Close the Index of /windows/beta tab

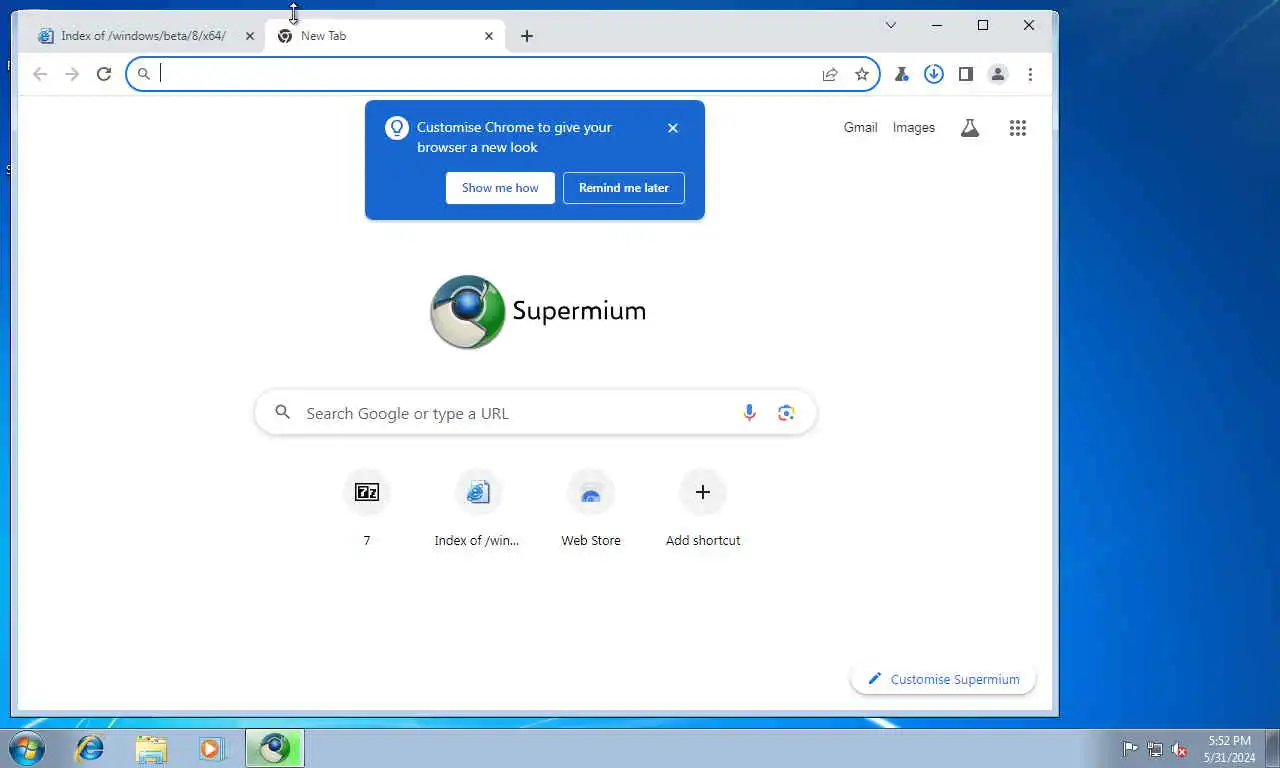click(250, 36)
